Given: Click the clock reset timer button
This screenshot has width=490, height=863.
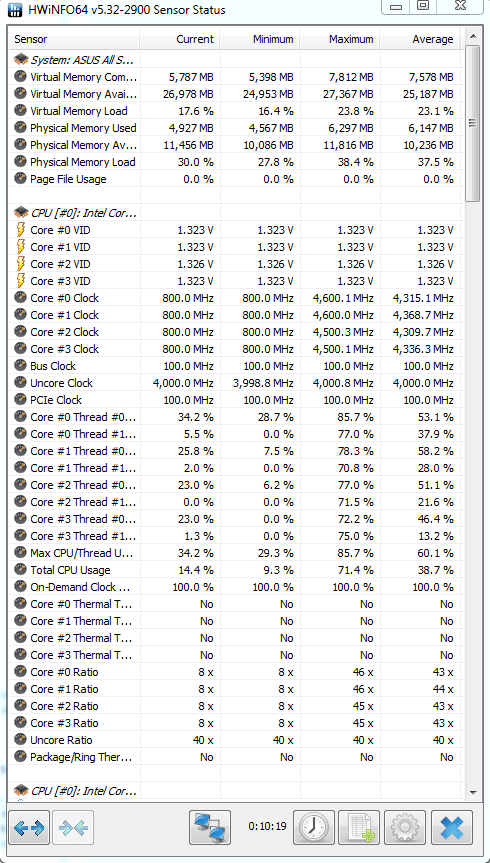Looking at the screenshot, I should [x=314, y=827].
